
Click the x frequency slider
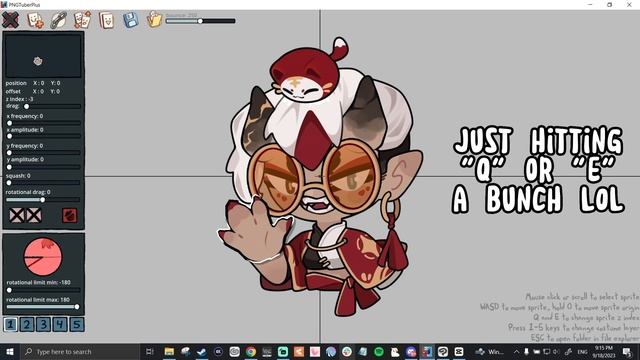point(43,123)
